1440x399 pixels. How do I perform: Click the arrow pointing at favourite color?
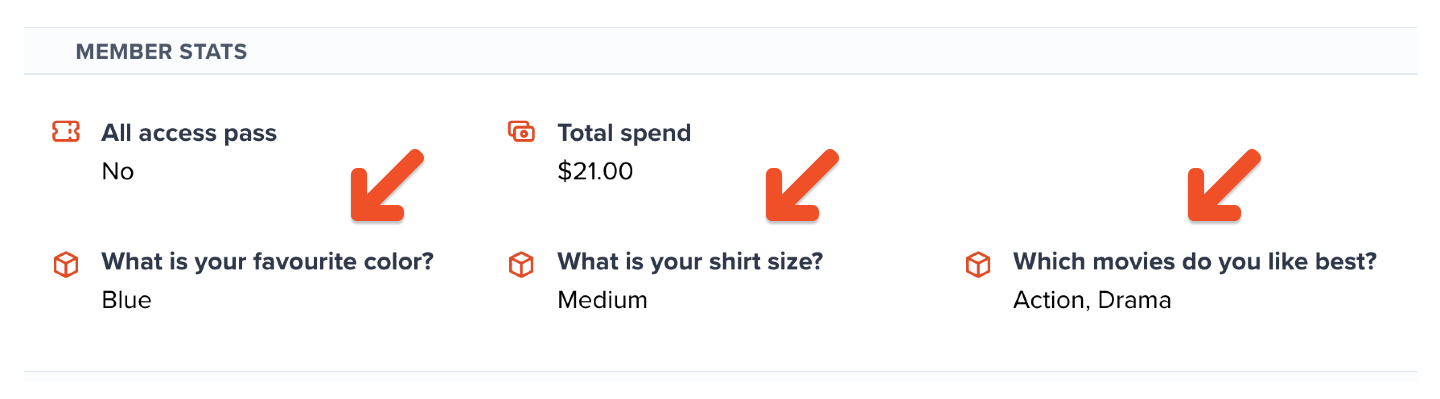[x=387, y=185]
